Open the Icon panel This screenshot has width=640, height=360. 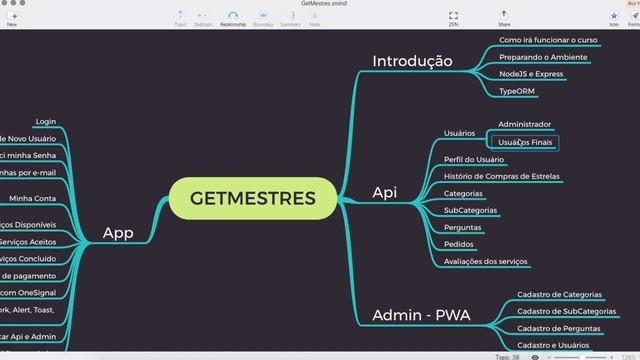coord(614,16)
